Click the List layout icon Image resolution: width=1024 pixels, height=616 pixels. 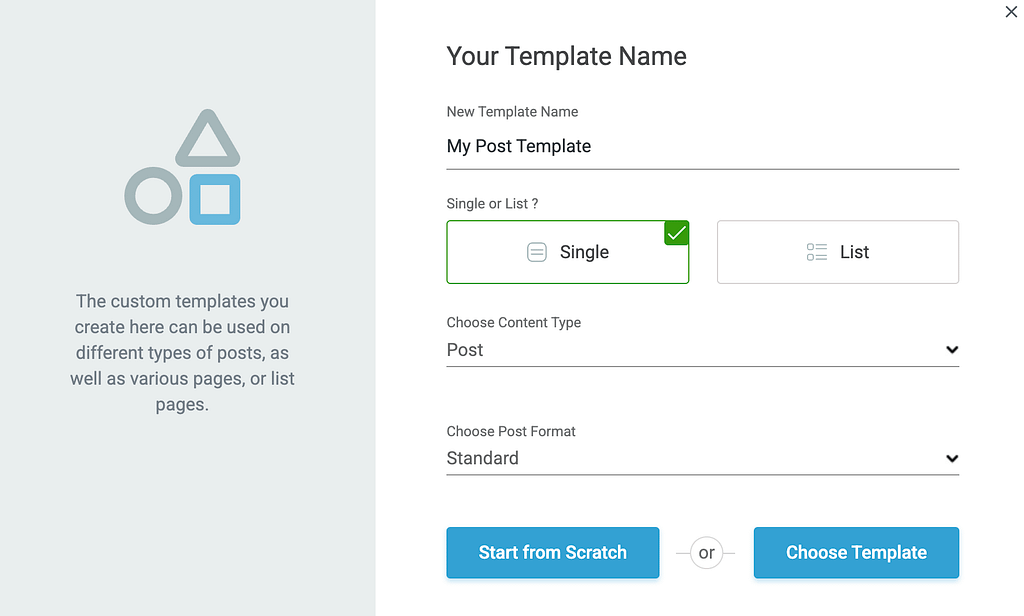(x=817, y=252)
